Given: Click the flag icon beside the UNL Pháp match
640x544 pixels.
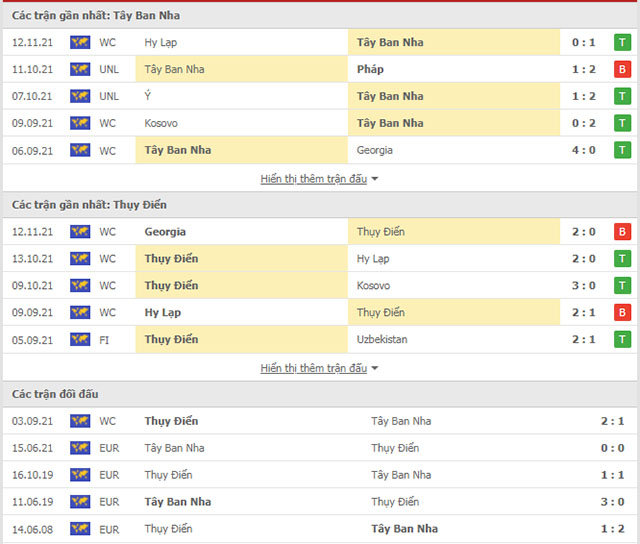Looking at the screenshot, I should [80, 70].
